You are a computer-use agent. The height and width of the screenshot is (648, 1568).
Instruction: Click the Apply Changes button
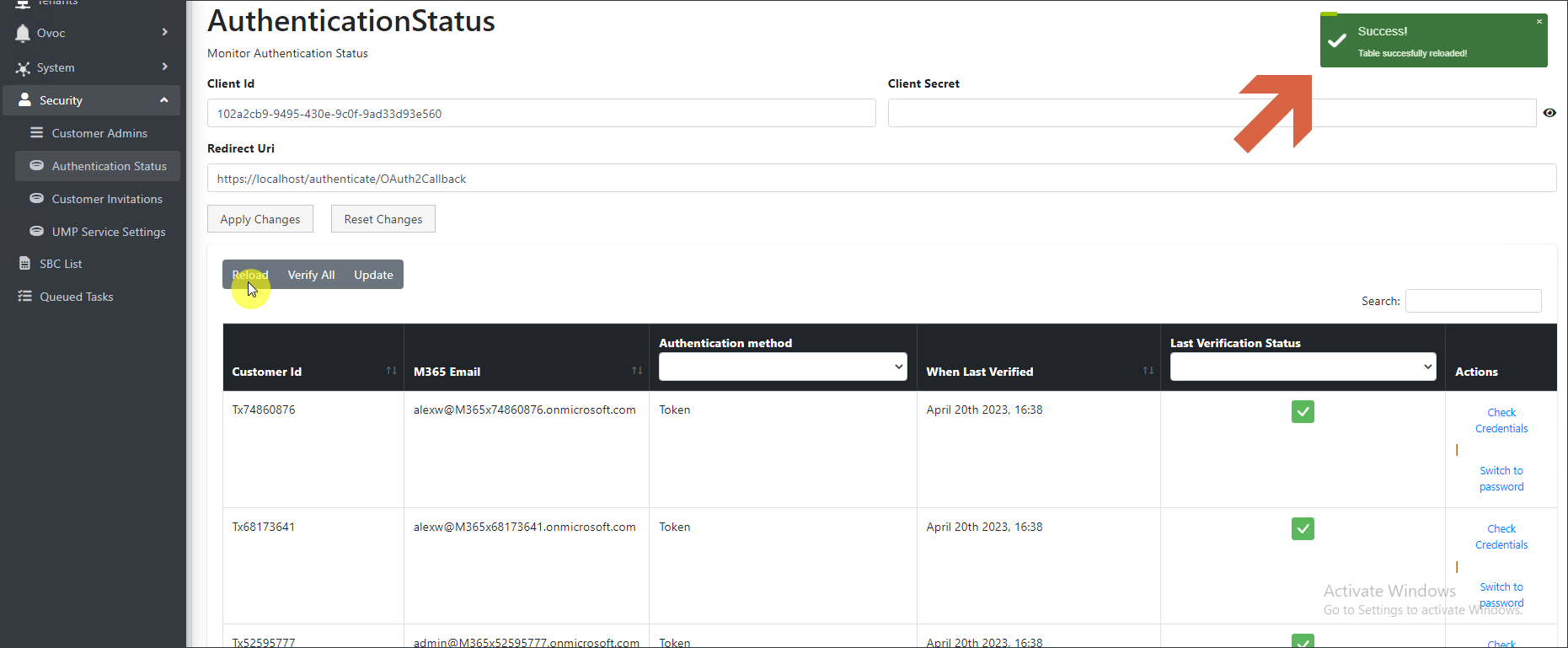click(260, 219)
